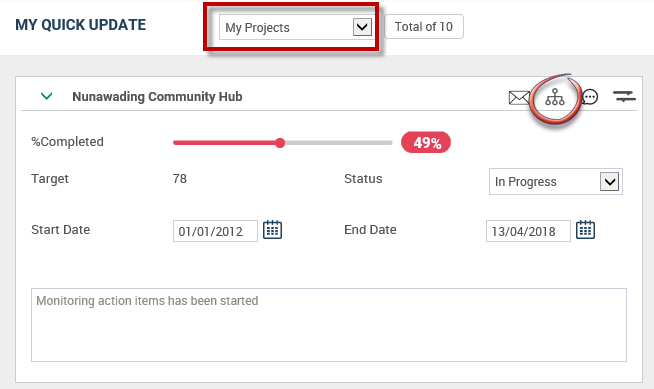654x389 pixels.
Task: Click the %Completed slider handle
Action: (280, 143)
